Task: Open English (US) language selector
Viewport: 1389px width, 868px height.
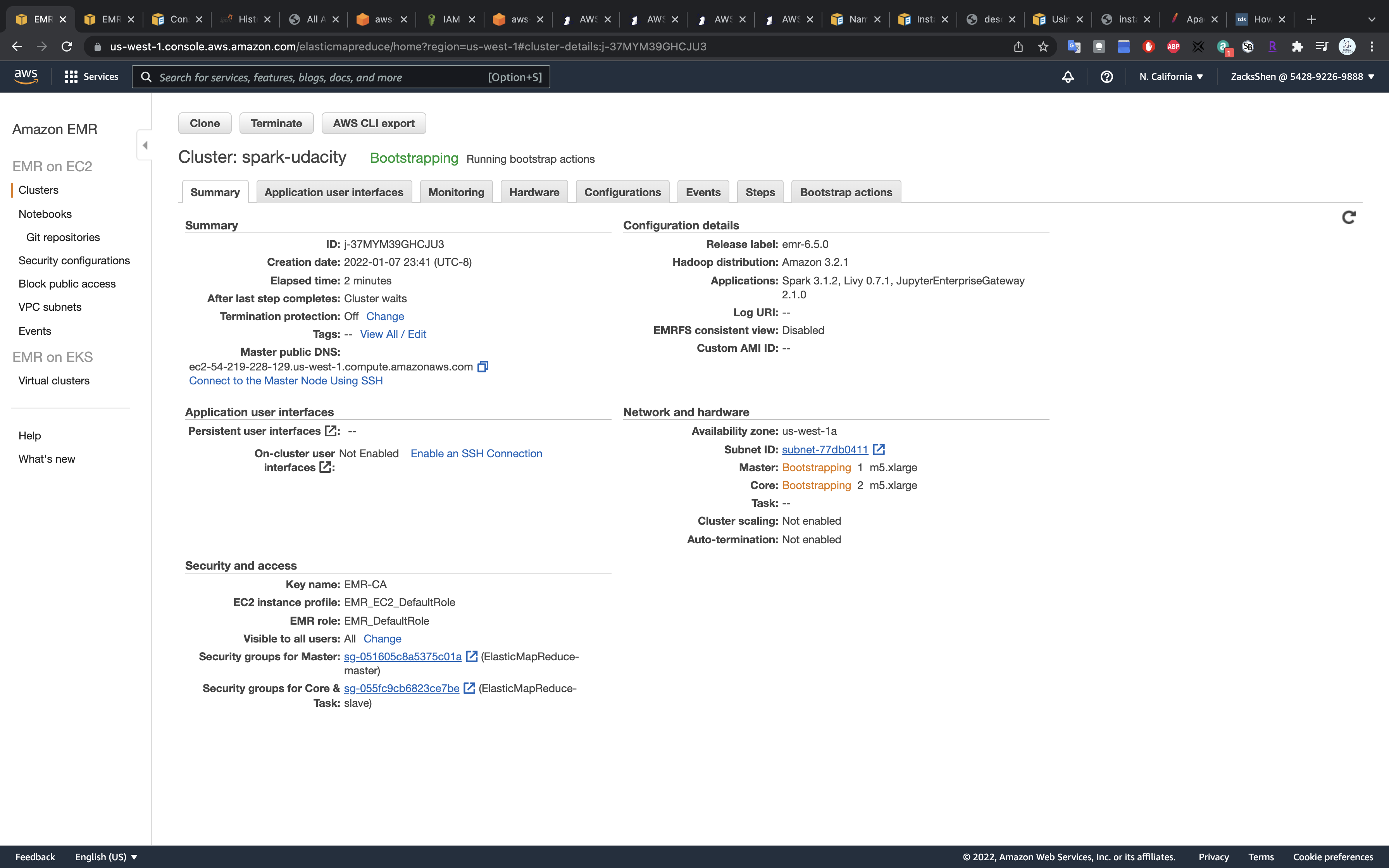Action: 106,856
